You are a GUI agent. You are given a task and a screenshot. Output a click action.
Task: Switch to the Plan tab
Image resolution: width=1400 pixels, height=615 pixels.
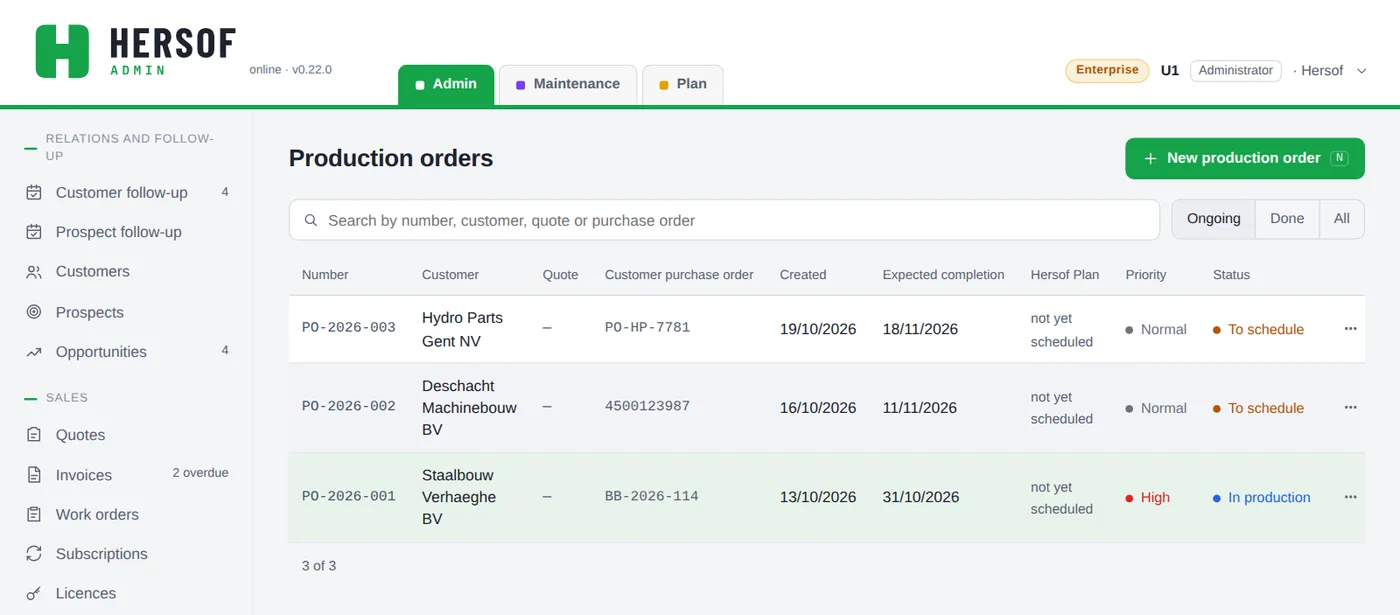683,84
